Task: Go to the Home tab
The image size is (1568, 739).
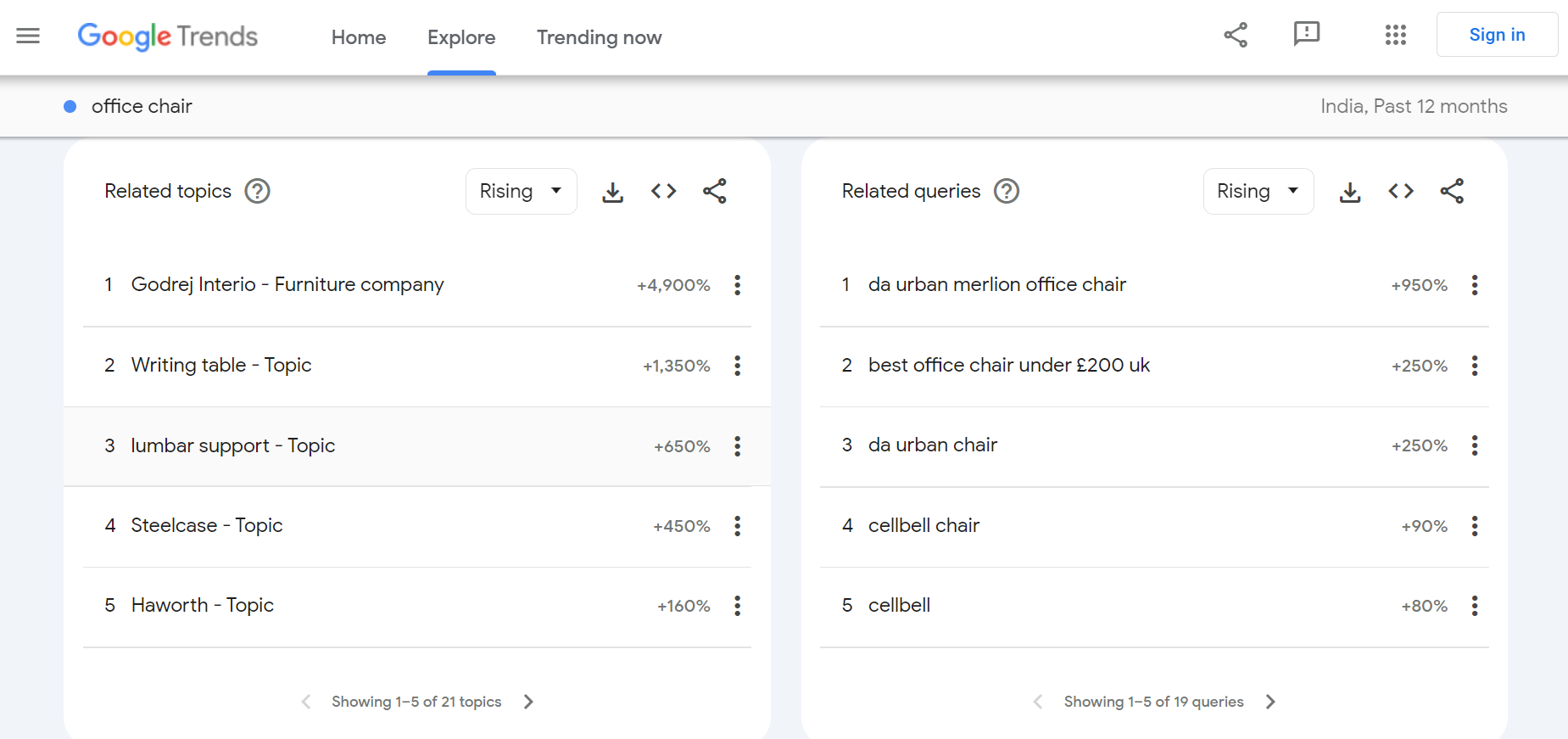Action: pos(358,37)
